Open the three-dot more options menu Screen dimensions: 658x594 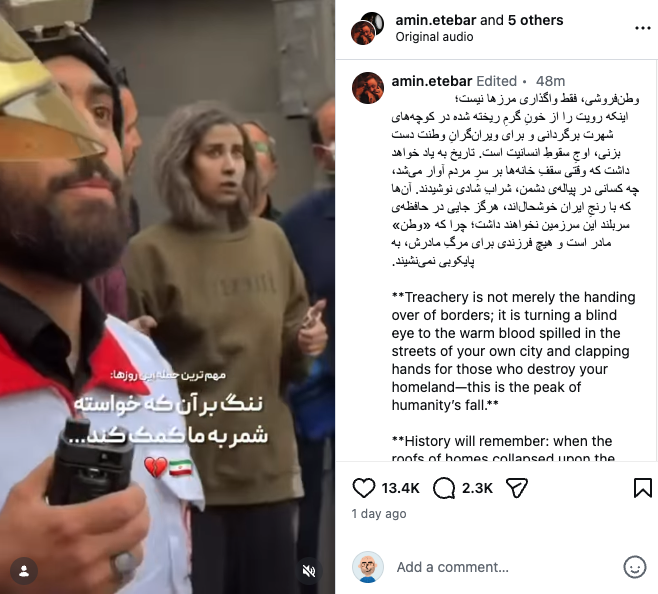[642, 28]
